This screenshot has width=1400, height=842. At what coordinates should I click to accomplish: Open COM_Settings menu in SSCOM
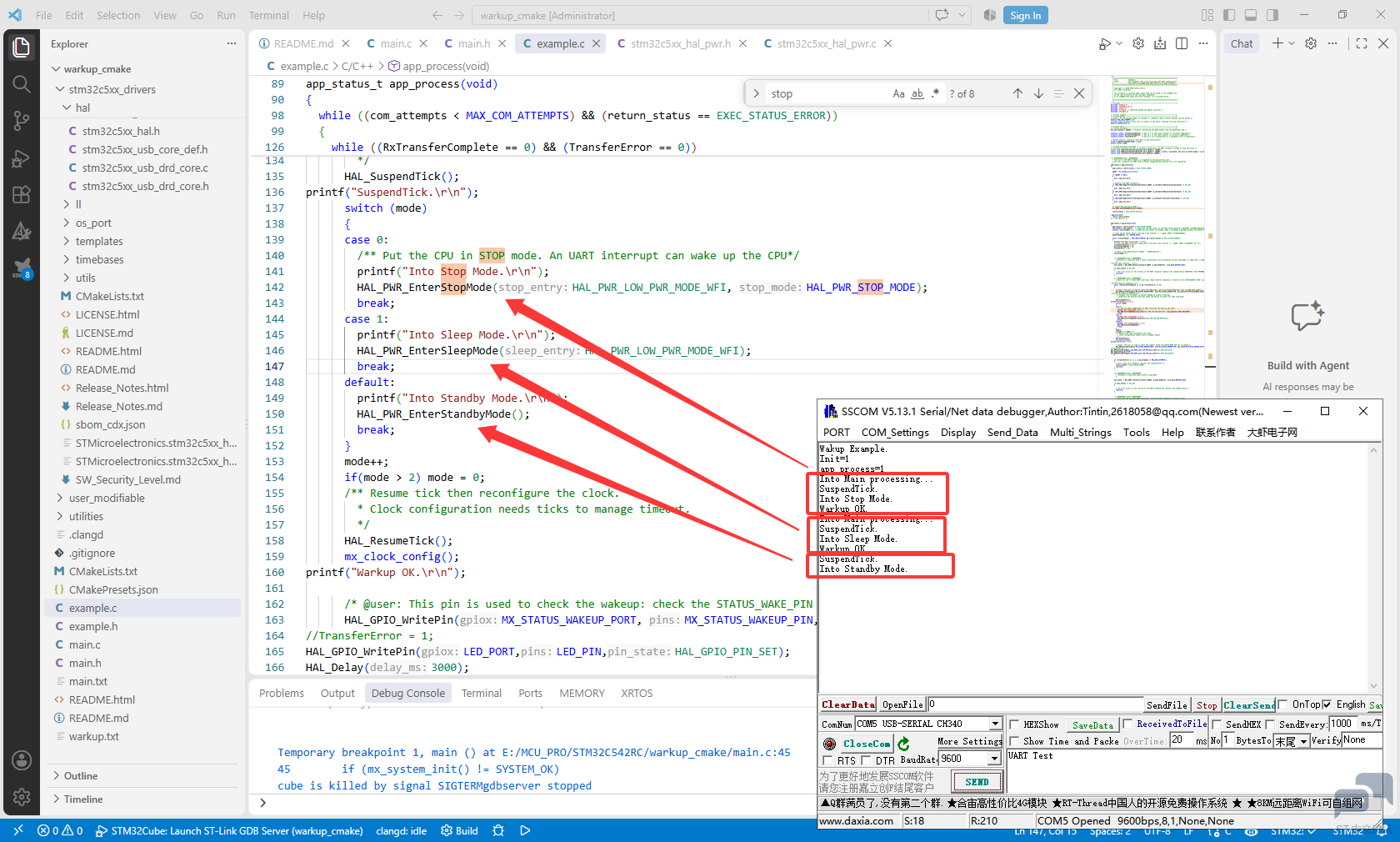point(895,432)
